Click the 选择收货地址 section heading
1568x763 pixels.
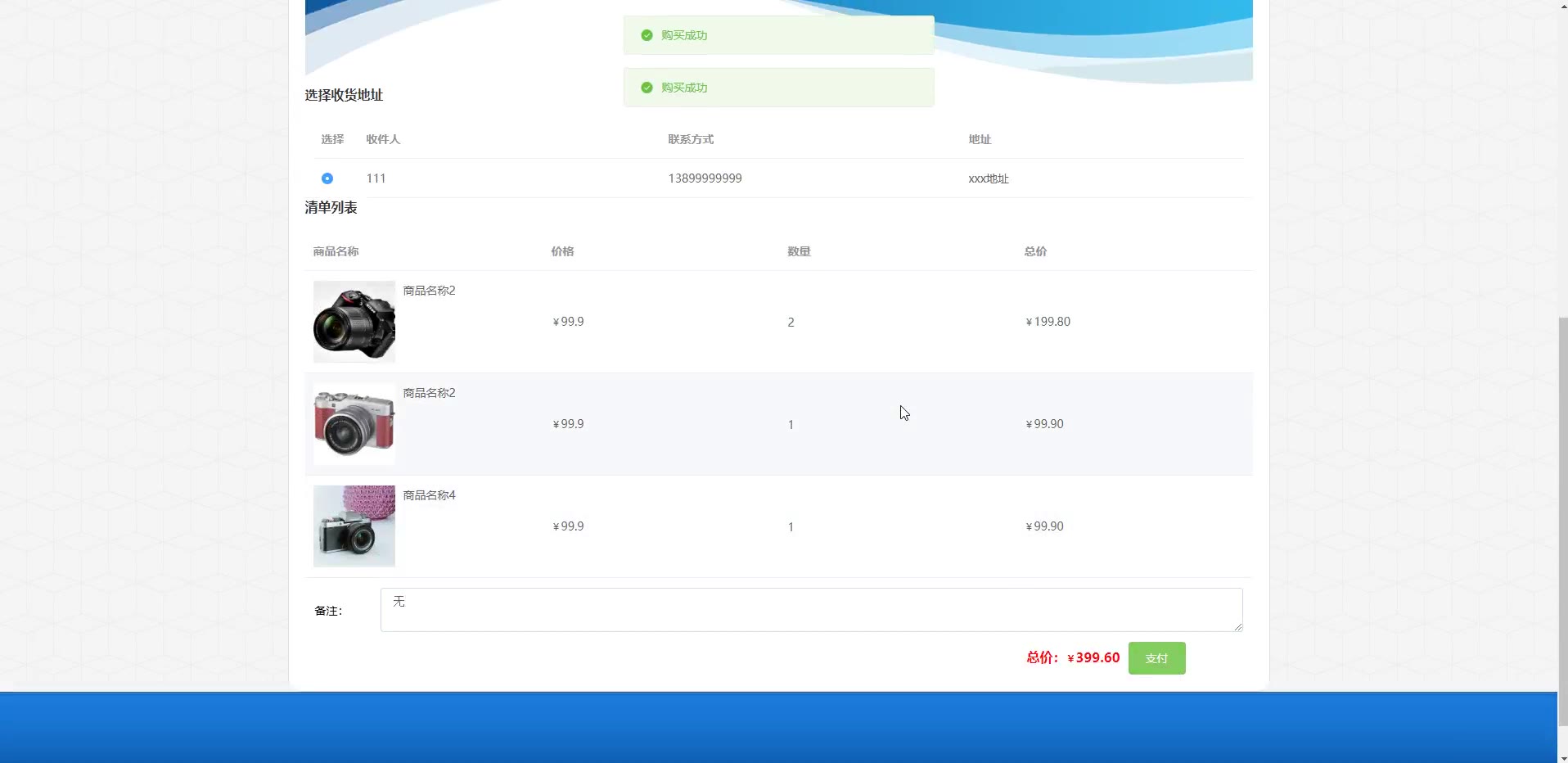(344, 95)
